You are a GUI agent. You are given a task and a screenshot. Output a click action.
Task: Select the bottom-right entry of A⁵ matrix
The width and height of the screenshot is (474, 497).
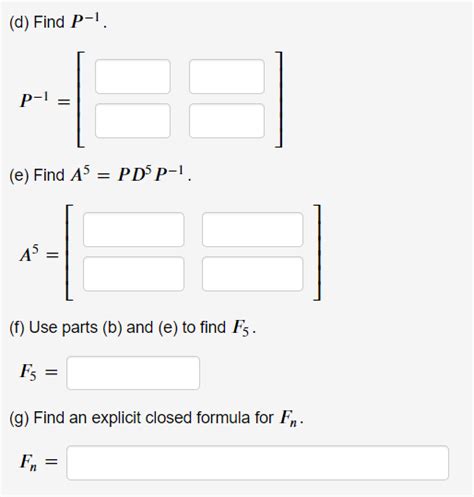252,274
